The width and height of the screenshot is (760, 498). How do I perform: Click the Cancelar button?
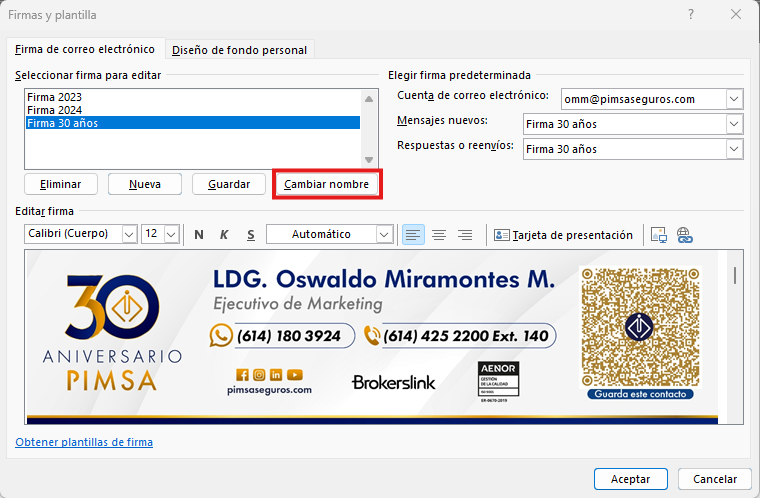715,479
